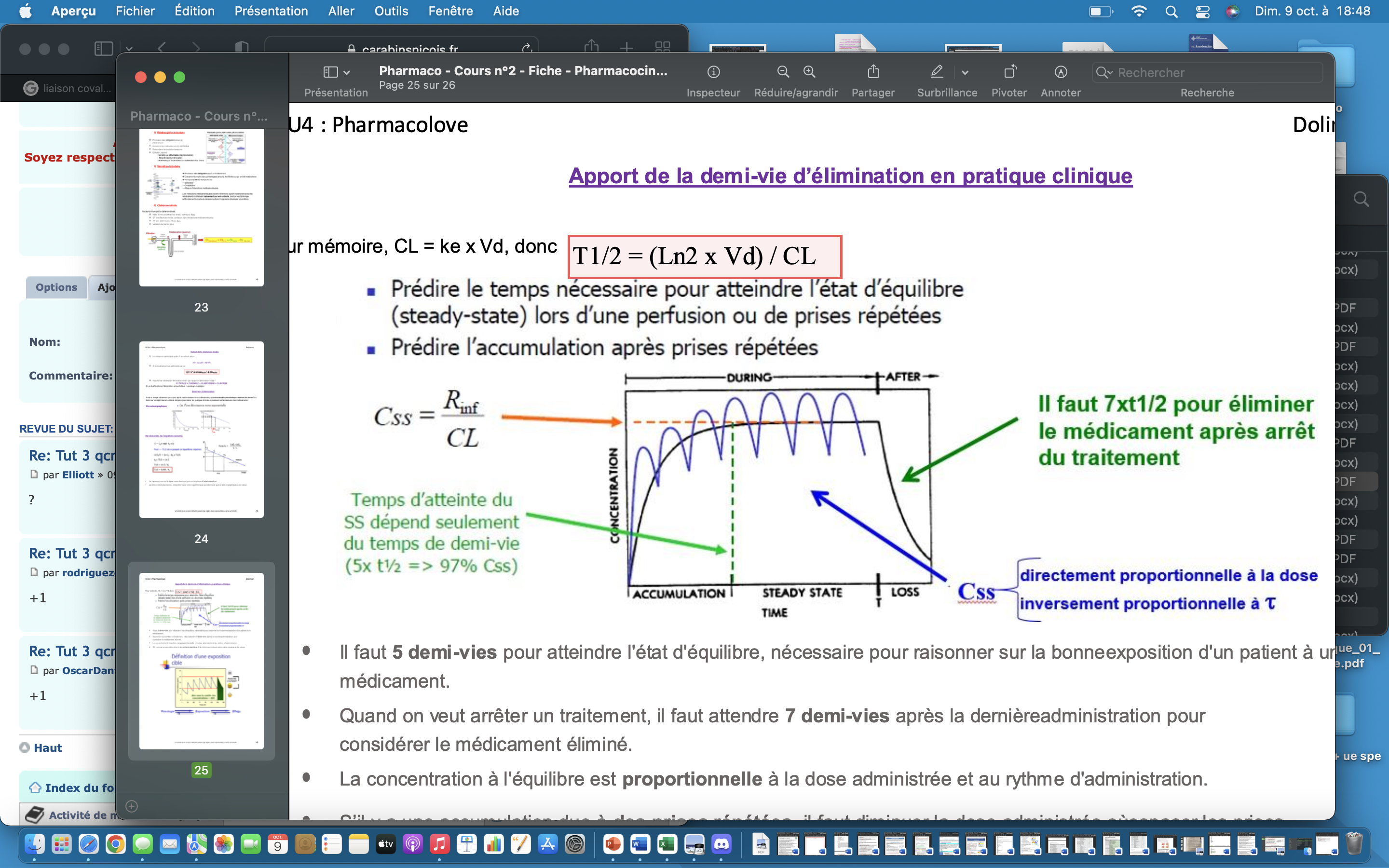Image resolution: width=1389 pixels, height=868 pixels.
Task: Expand the Présentation view options chevron
Action: [x=347, y=72]
